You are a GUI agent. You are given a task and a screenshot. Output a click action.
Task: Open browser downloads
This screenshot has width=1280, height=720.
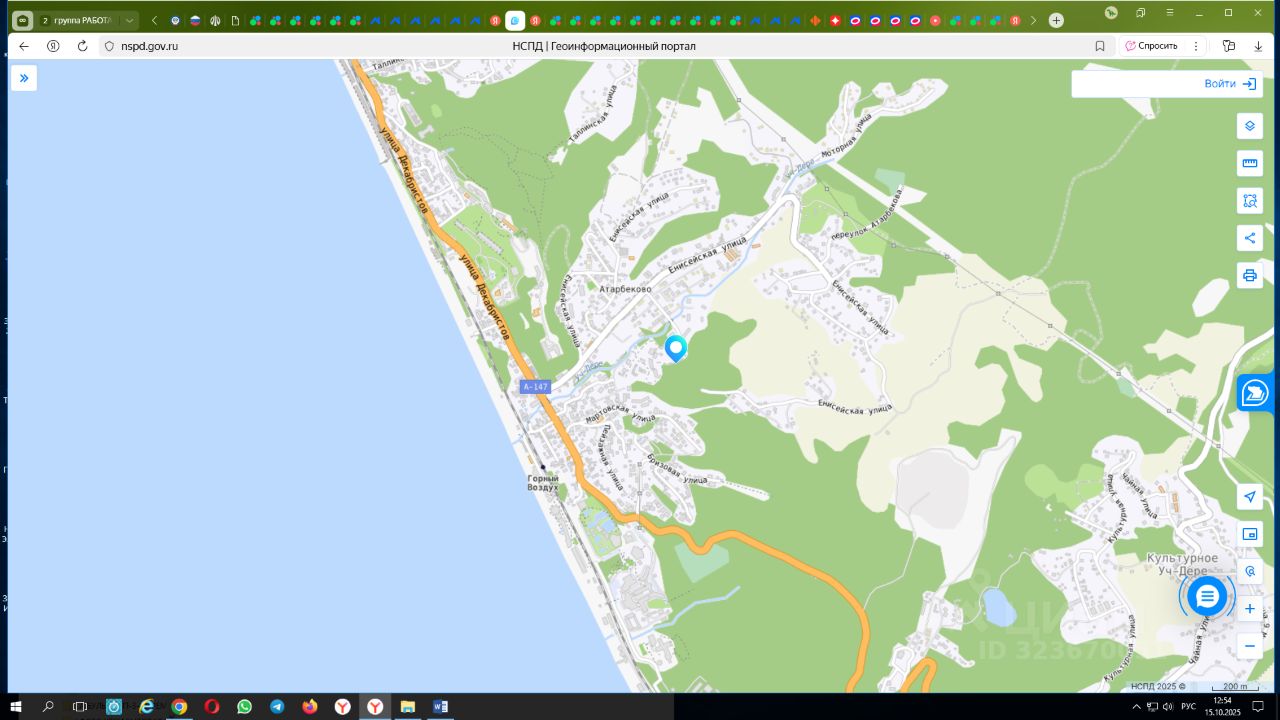1258,46
